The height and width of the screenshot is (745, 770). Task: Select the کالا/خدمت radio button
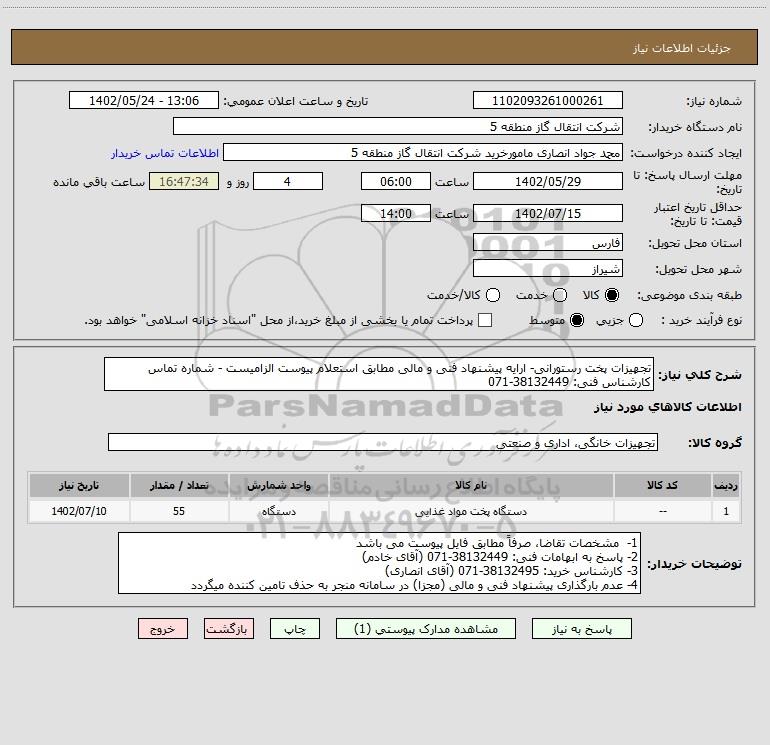tap(493, 295)
